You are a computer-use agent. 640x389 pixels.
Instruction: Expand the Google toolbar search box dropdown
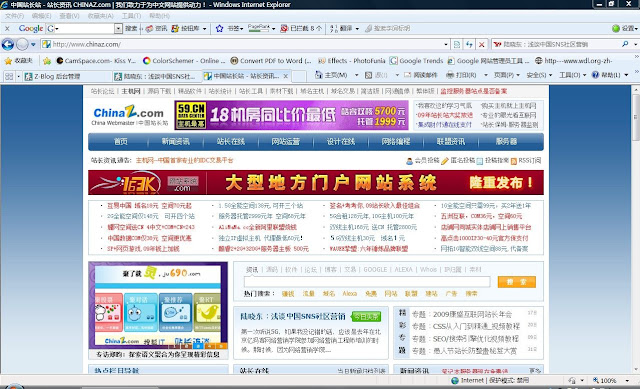point(118,28)
